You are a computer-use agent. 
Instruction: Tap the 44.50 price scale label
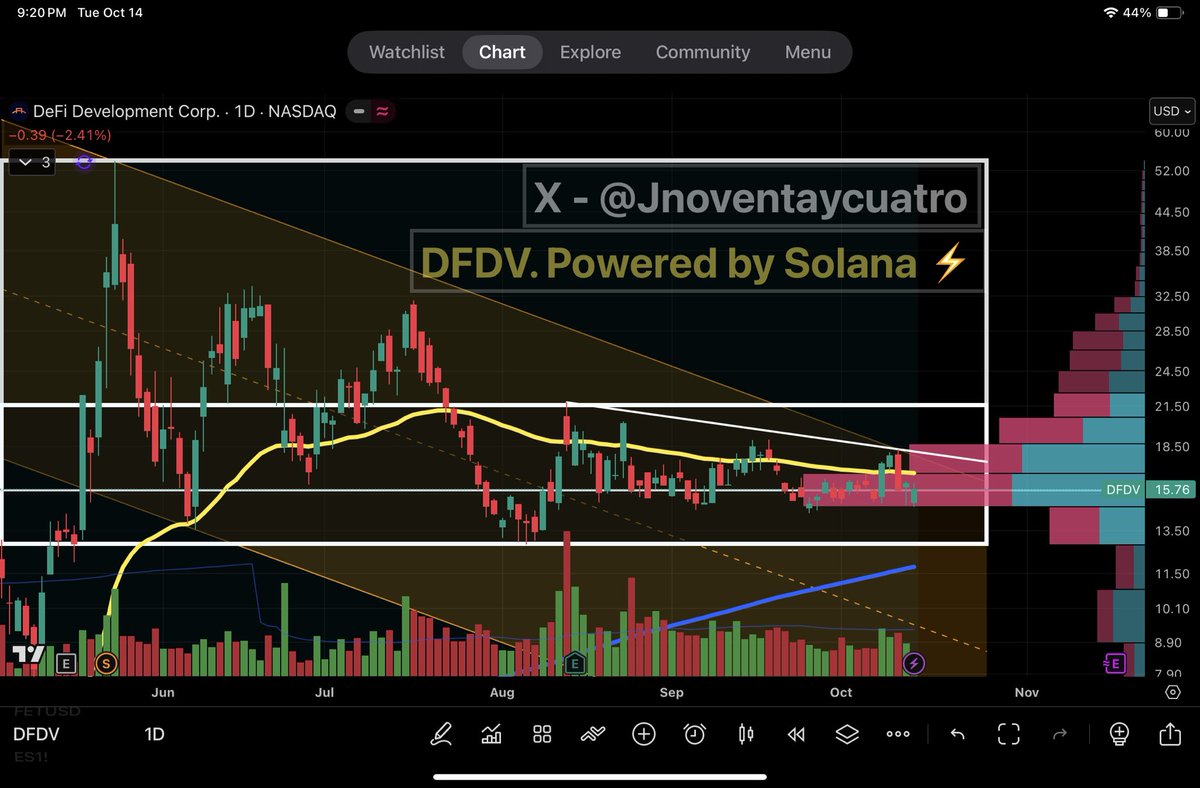[x=1170, y=212]
